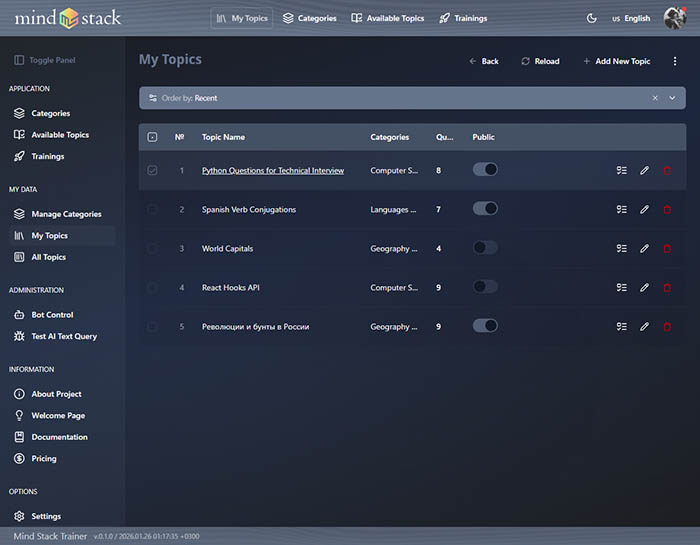Open Test AI Text Query page

55,336
